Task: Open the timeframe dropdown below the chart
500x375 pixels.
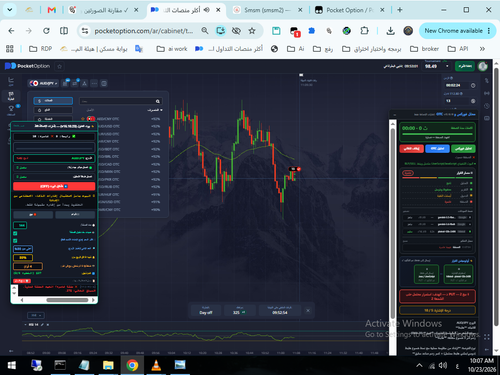Action: [36, 315]
